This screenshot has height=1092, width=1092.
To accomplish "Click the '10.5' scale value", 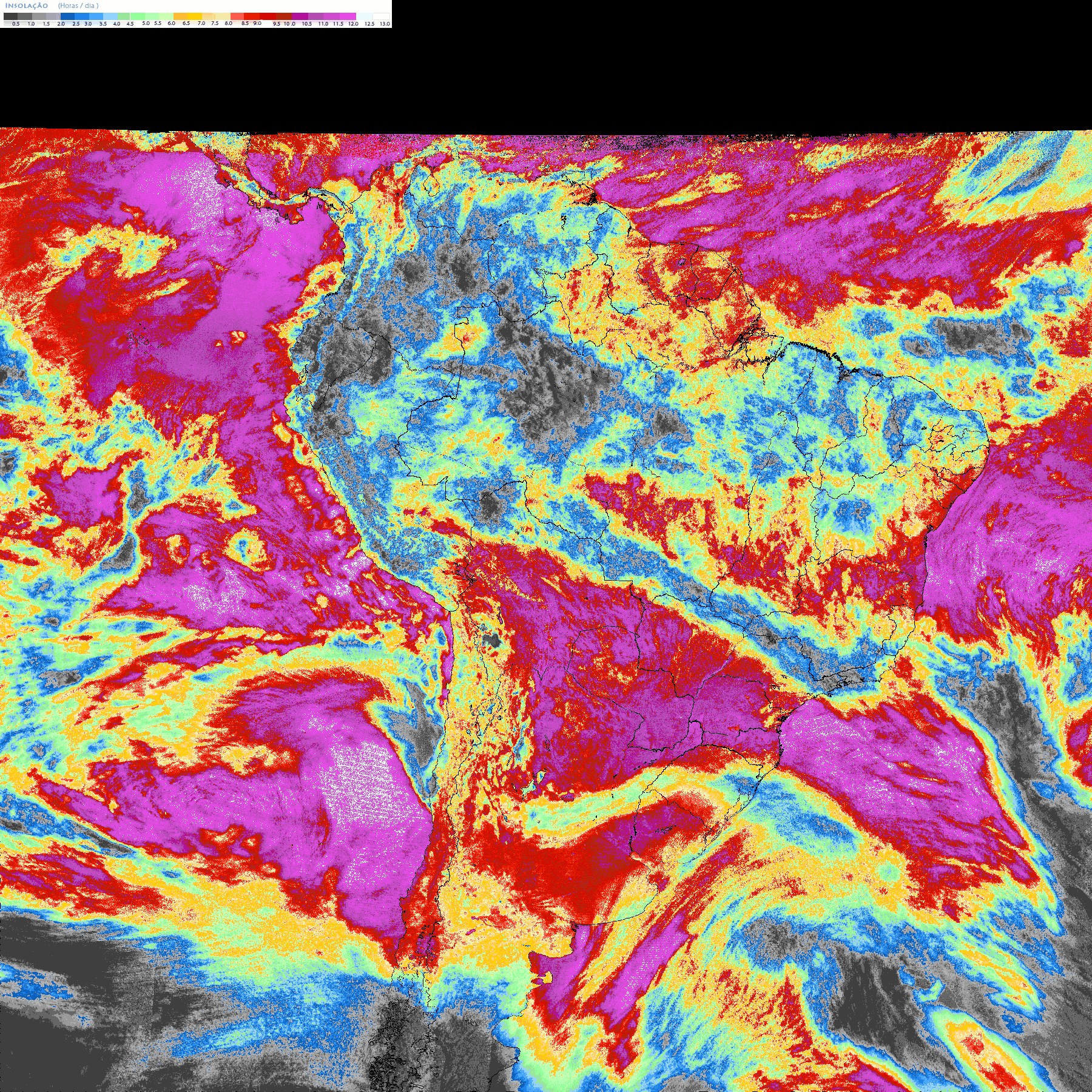I will pyautogui.click(x=307, y=24).
